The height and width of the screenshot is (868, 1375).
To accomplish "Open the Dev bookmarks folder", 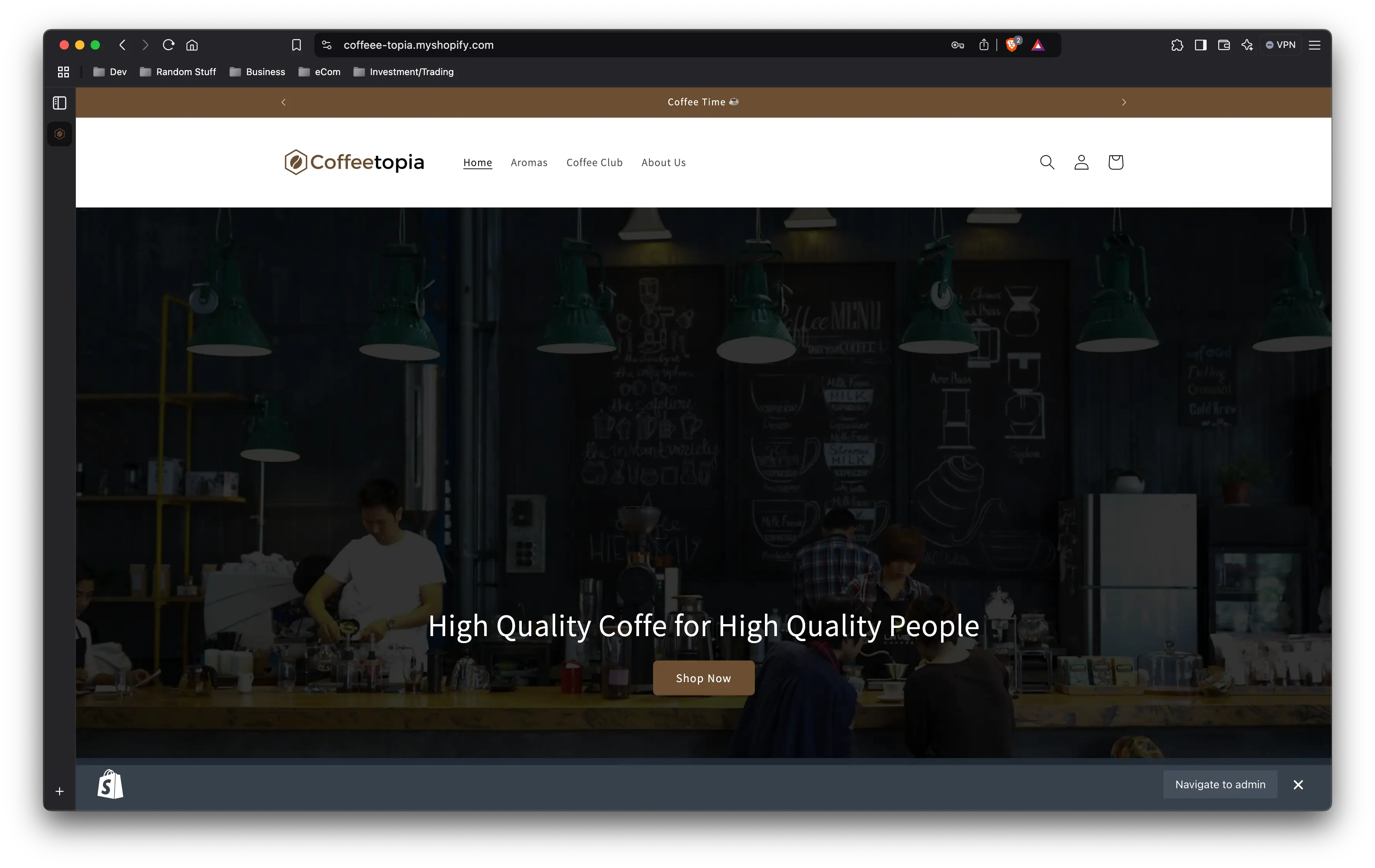I will [x=109, y=72].
